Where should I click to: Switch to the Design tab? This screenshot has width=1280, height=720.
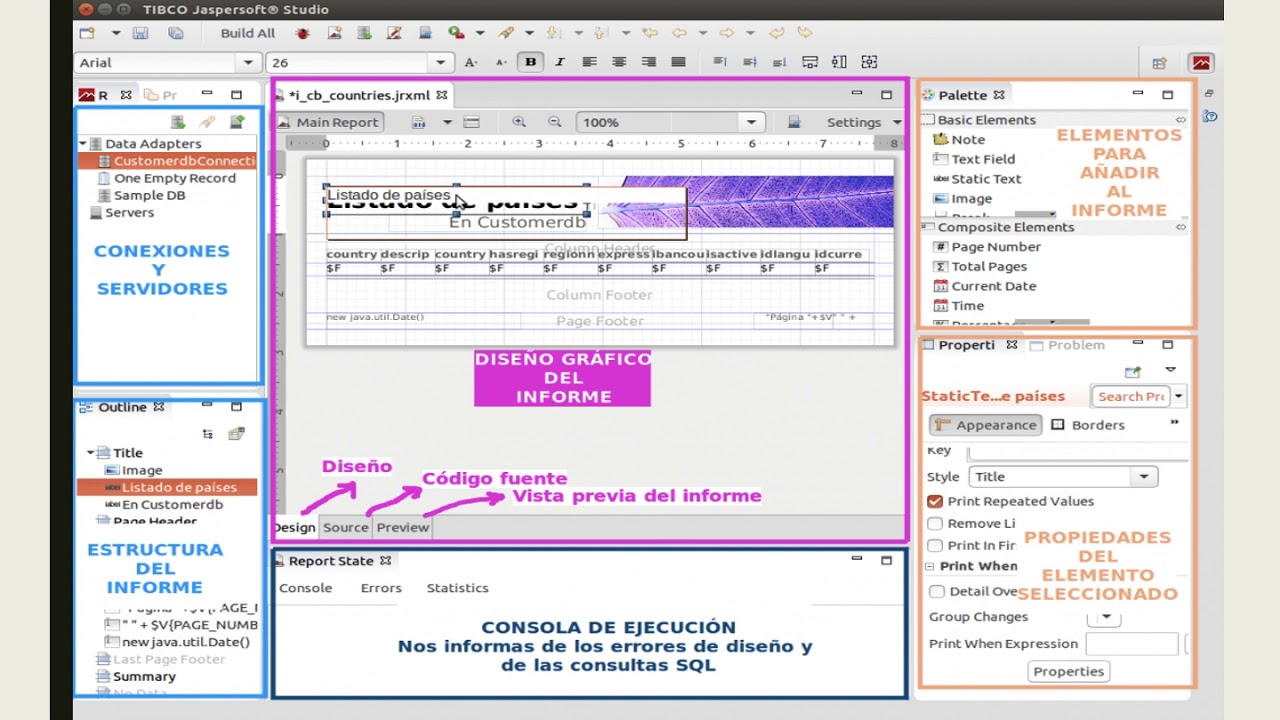click(294, 527)
